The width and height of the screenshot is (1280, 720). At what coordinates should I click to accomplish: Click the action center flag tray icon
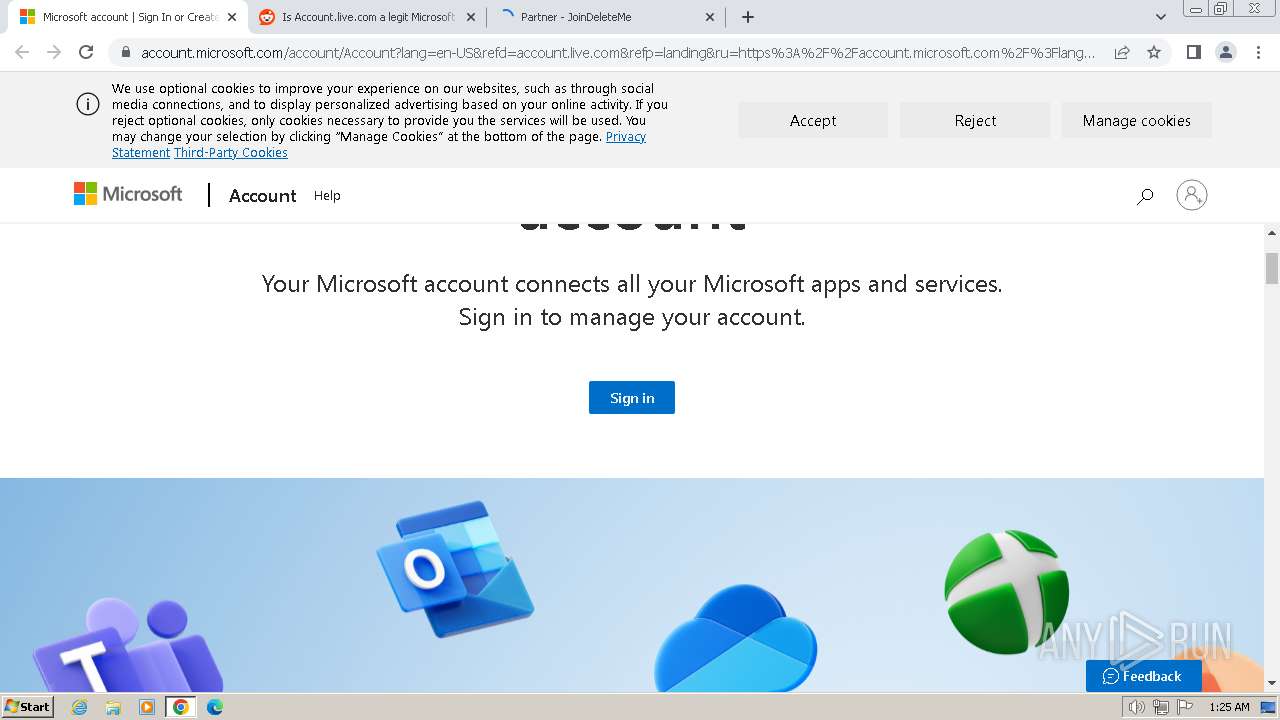coord(1184,707)
